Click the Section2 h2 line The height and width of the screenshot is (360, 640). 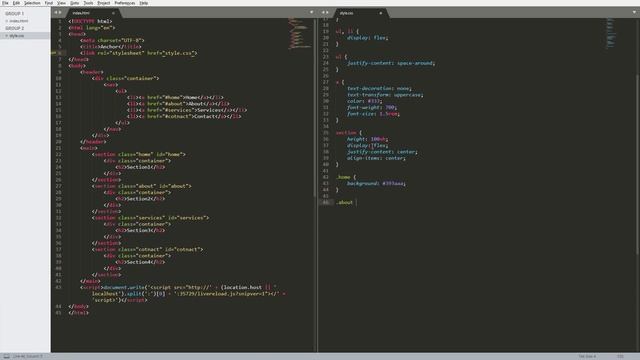[140, 199]
